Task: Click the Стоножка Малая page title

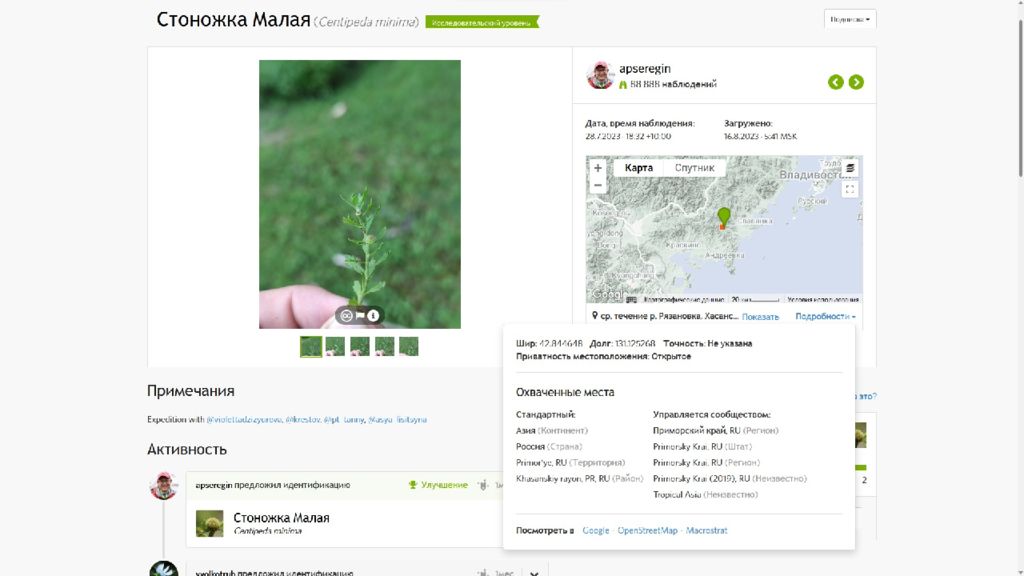Action: click(x=233, y=20)
